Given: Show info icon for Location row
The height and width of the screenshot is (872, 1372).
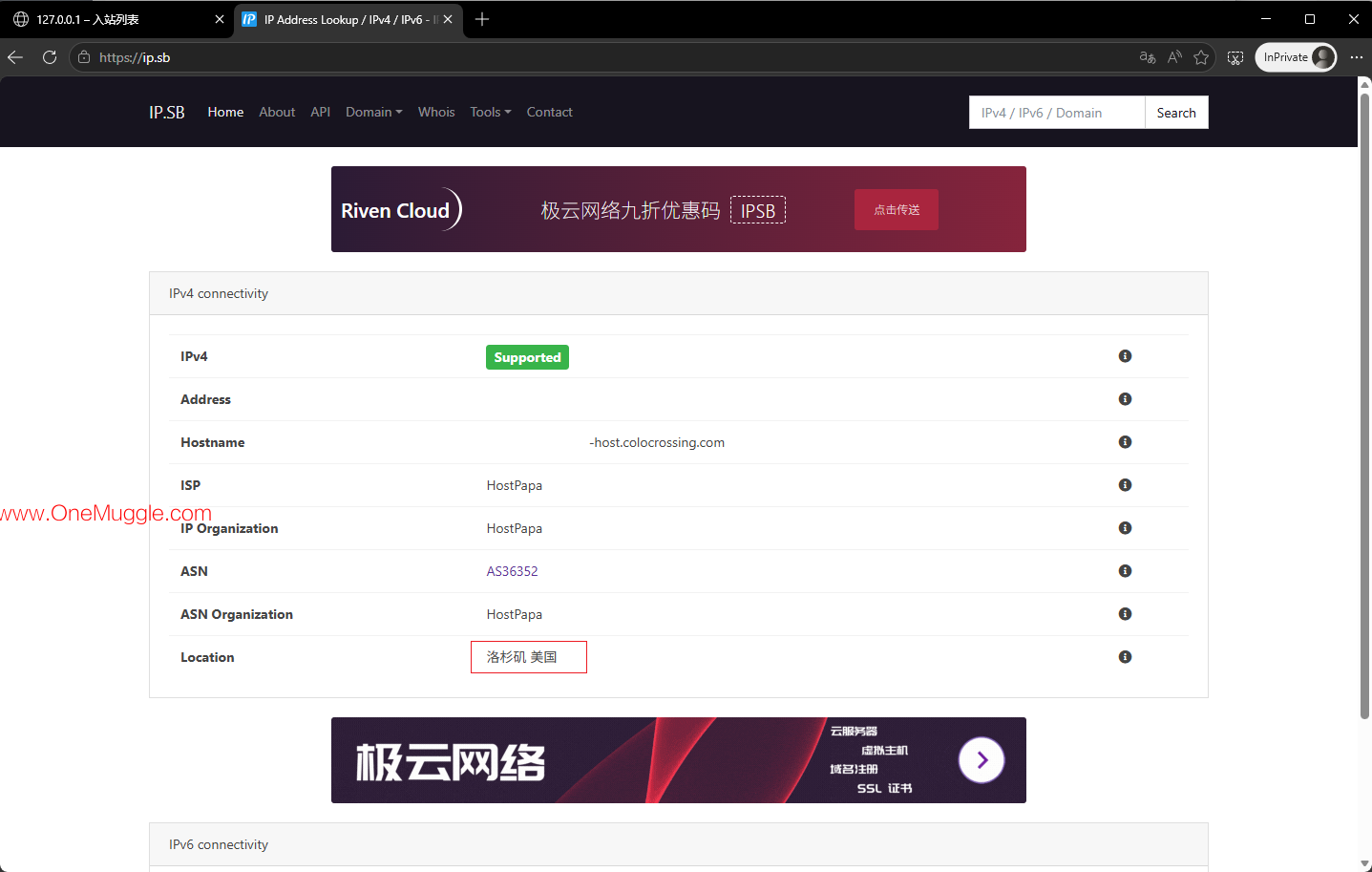Looking at the screenshot, I should 1125,657.
